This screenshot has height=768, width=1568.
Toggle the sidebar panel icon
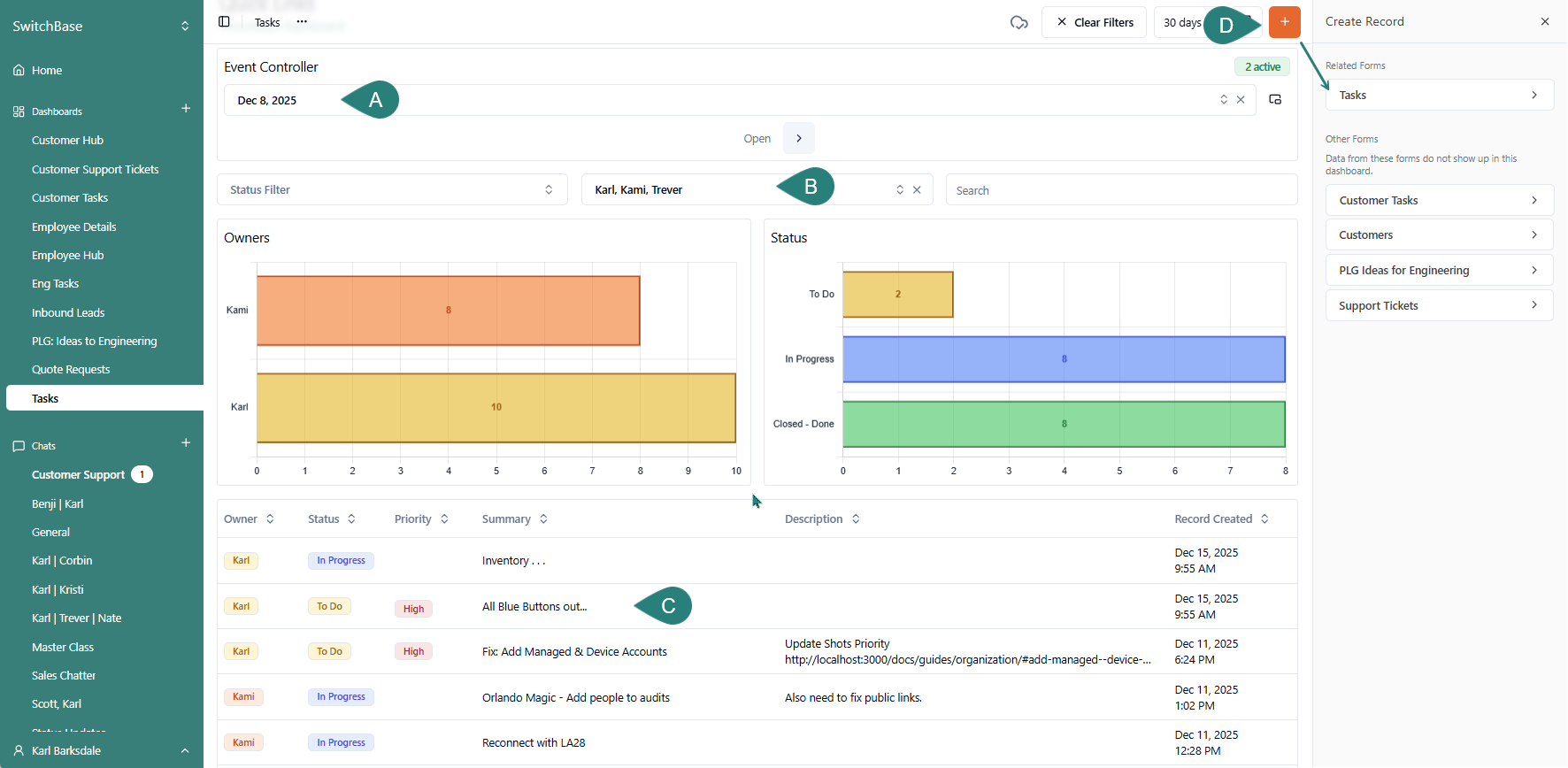point(224,22)
